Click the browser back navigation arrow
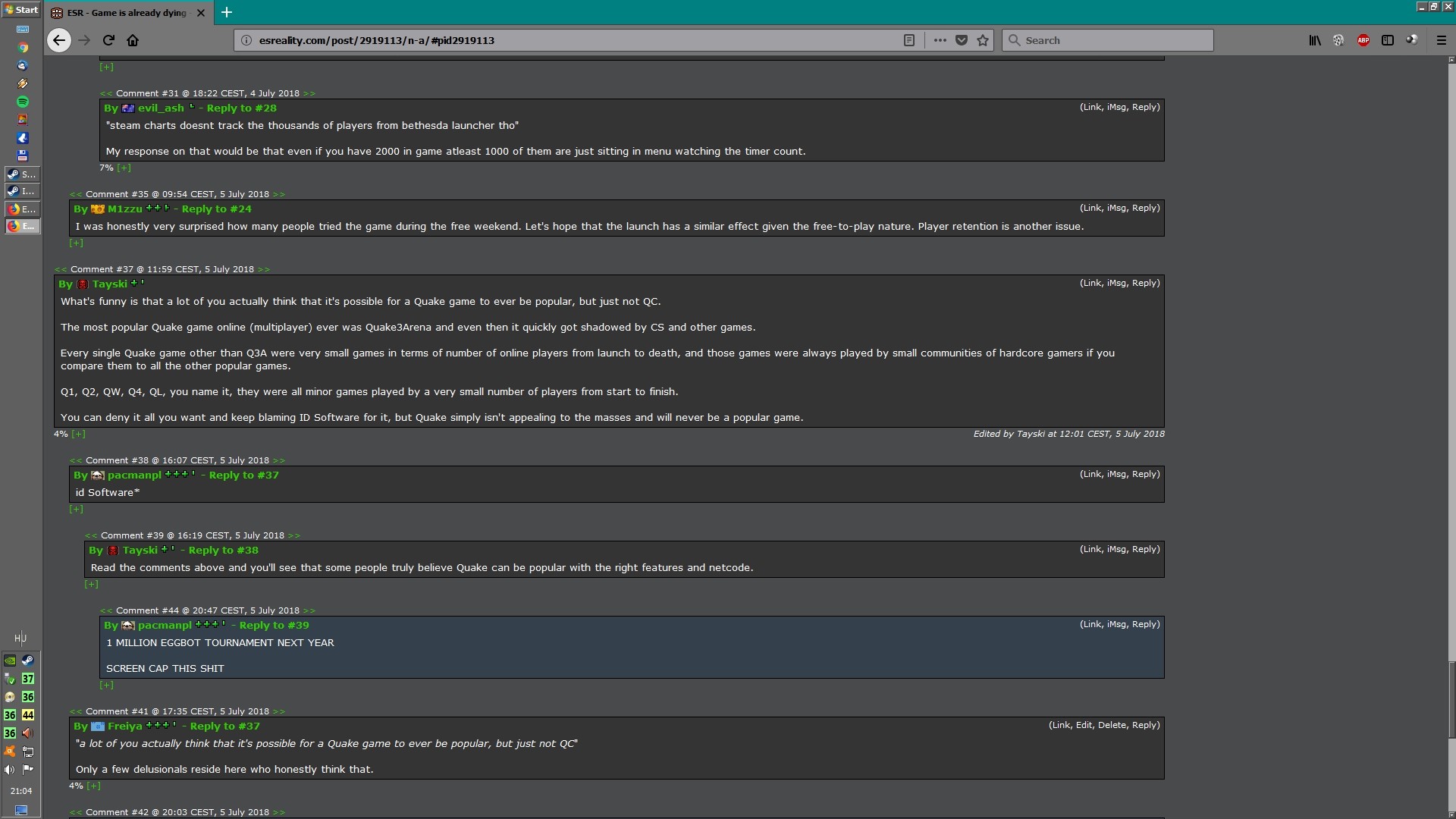The width and height of the screenshot is (1456, 819). (59, 40)
